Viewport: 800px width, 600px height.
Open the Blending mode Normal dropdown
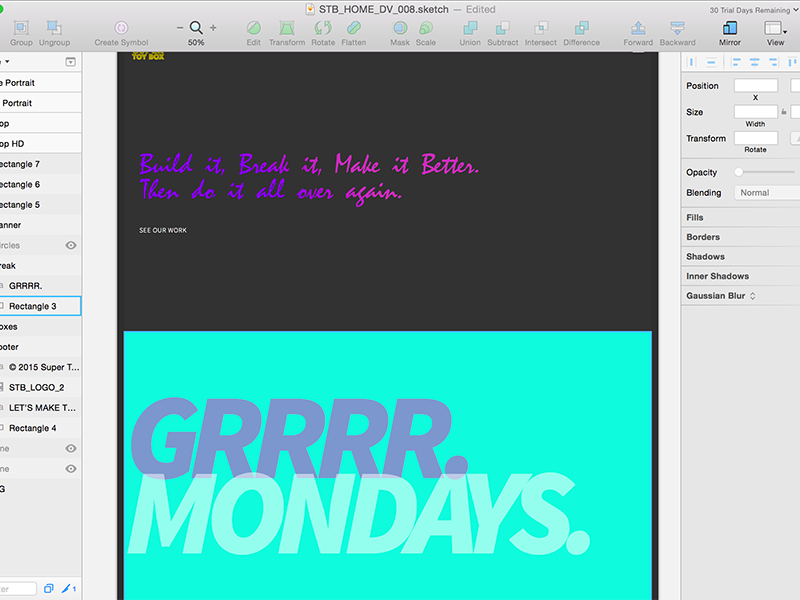pyautogui.click(x=767, y=192)
